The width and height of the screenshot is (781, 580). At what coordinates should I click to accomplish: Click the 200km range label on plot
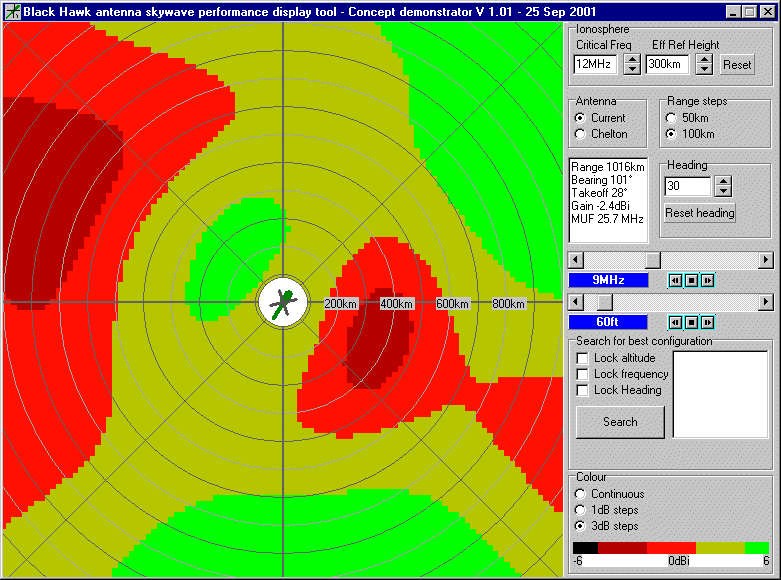pos(341,303)
